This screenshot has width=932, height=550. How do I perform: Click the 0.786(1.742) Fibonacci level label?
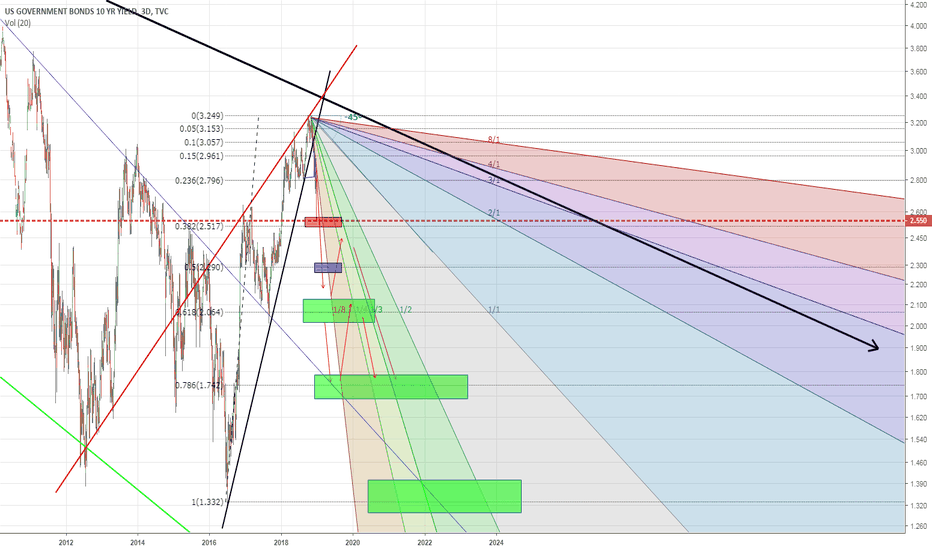point(199,385)
